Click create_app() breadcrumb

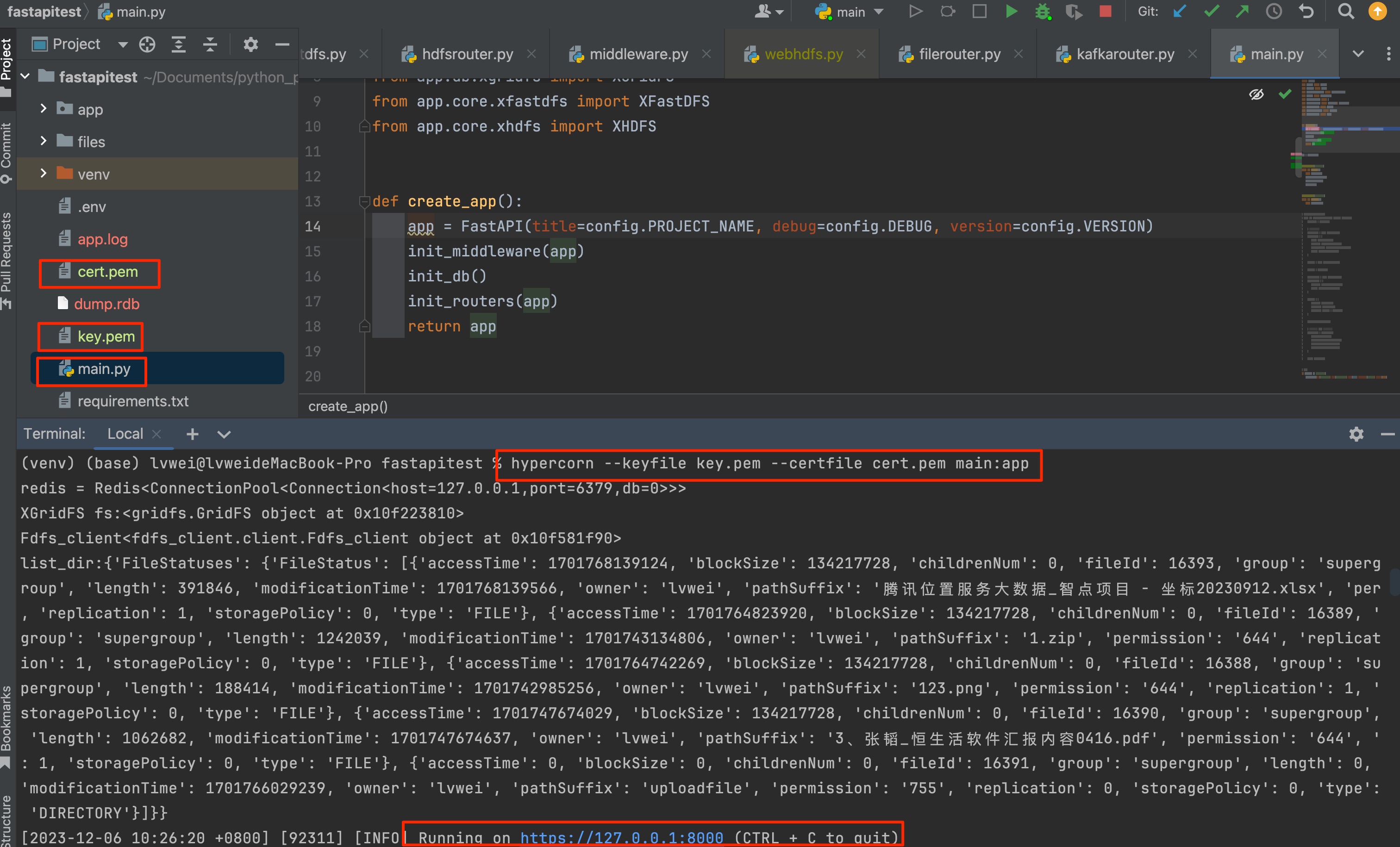coord(348,406)
